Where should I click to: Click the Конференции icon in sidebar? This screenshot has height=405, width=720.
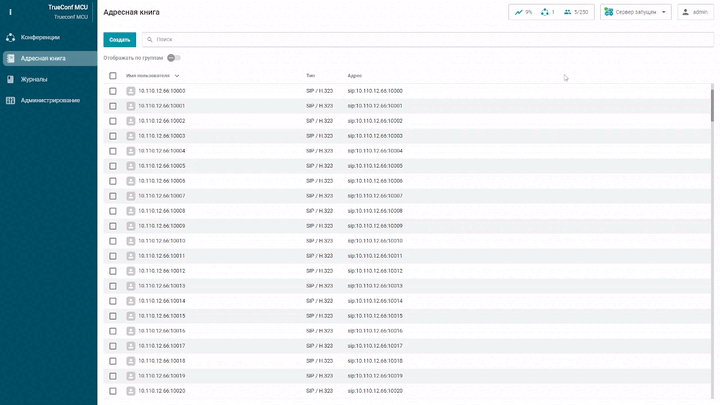11,37
